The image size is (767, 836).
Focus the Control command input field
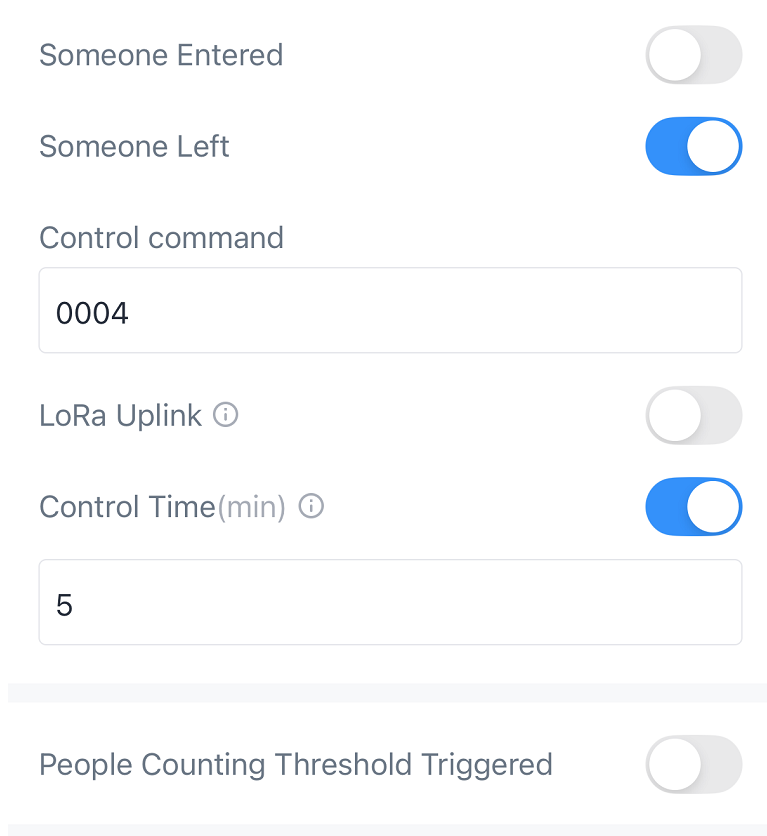click(390, 311)
